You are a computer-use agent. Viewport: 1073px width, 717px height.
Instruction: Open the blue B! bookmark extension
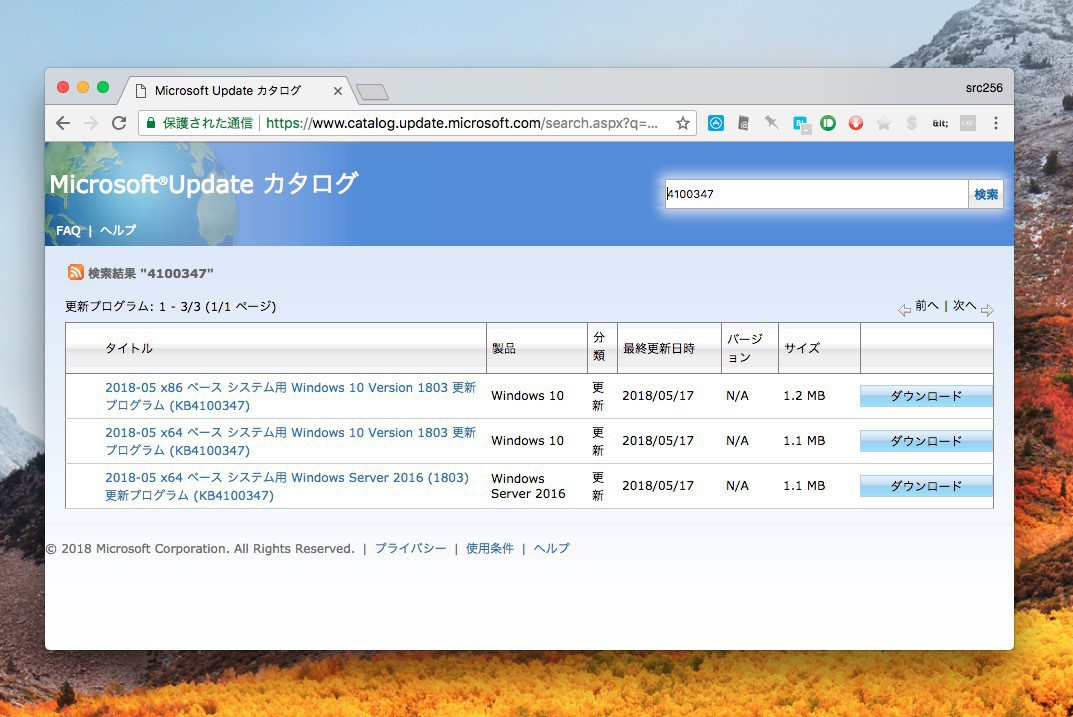801,124
